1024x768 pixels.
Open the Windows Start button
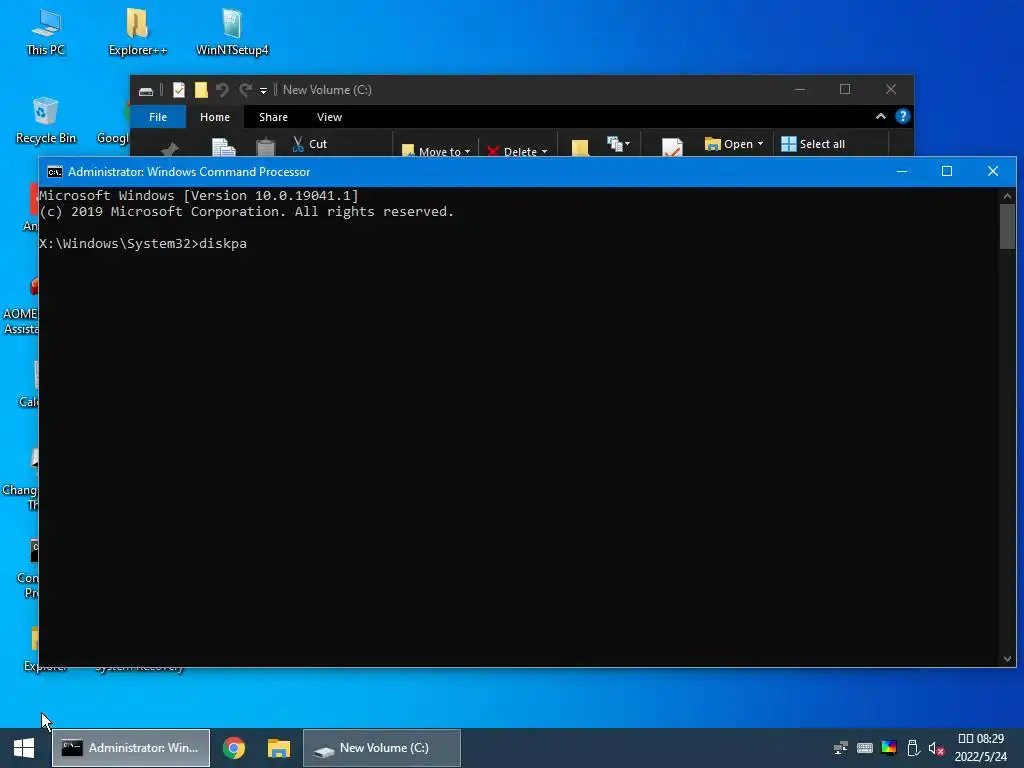click(24, 748)
